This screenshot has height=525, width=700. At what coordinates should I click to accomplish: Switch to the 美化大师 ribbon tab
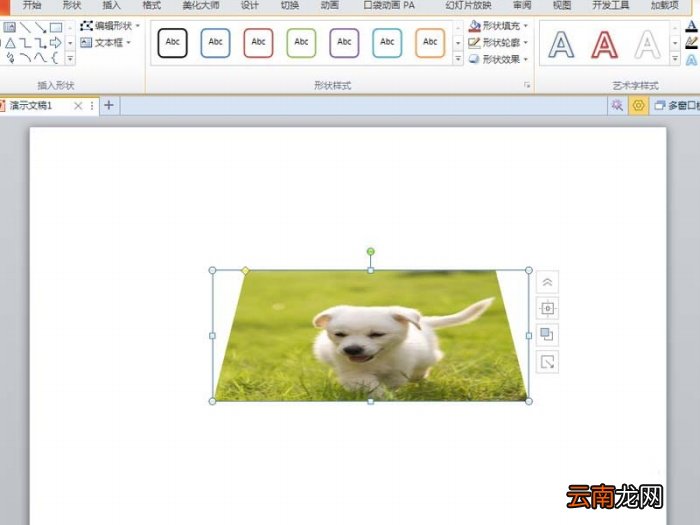point(201,5)
